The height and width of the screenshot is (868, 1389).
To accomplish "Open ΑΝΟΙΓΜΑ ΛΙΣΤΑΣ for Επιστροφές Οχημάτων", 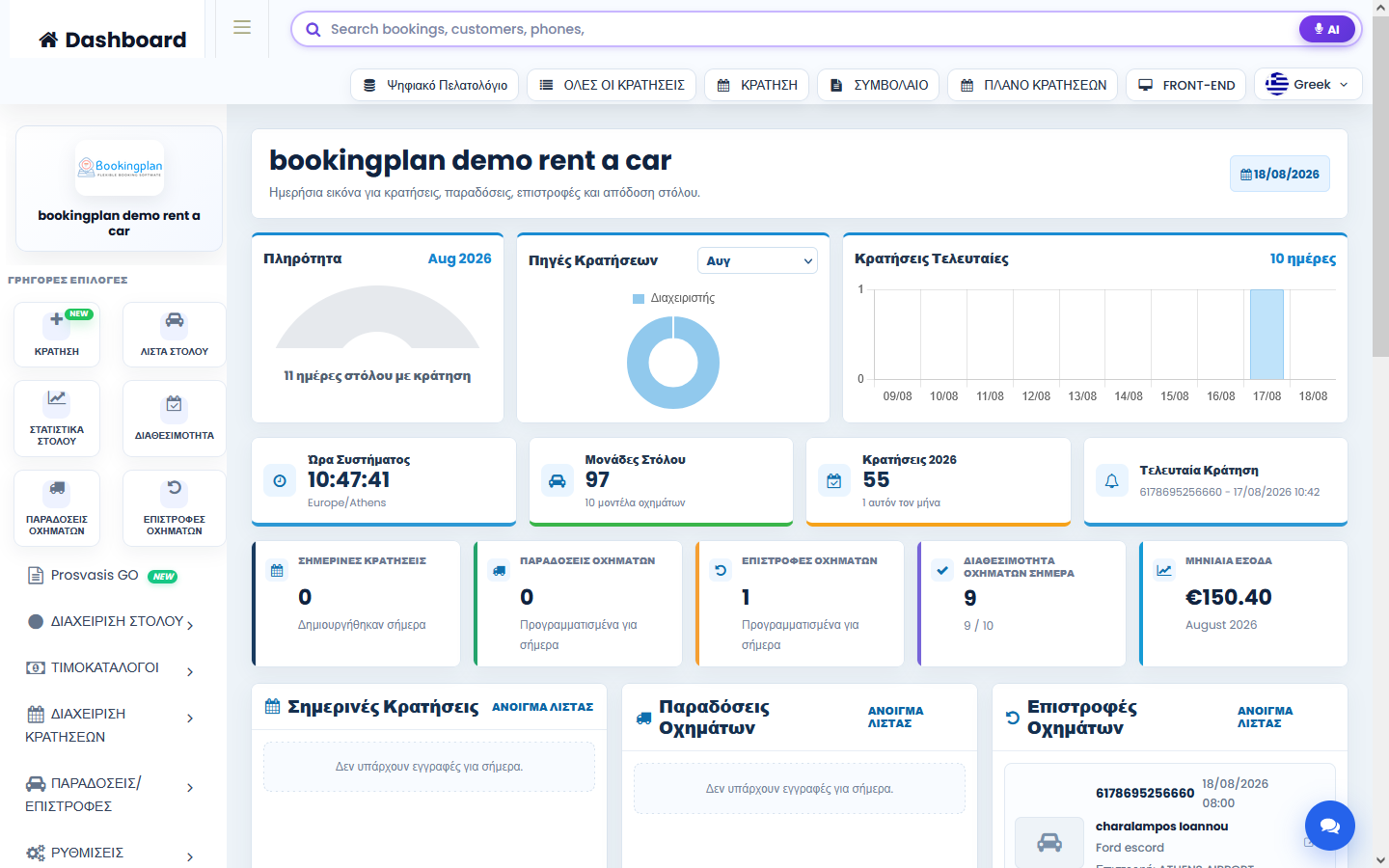I will click(1266, 717).
